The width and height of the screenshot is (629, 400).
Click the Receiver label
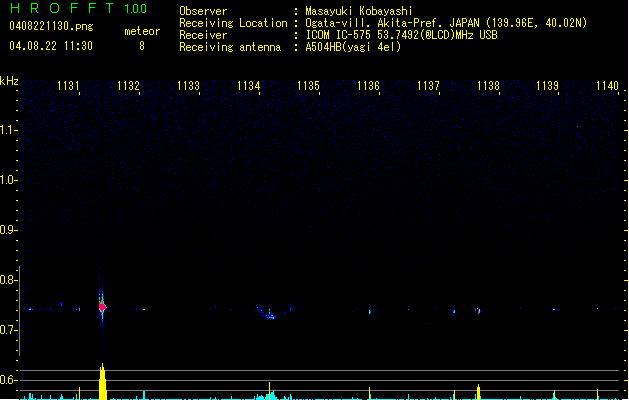(203, 35)
